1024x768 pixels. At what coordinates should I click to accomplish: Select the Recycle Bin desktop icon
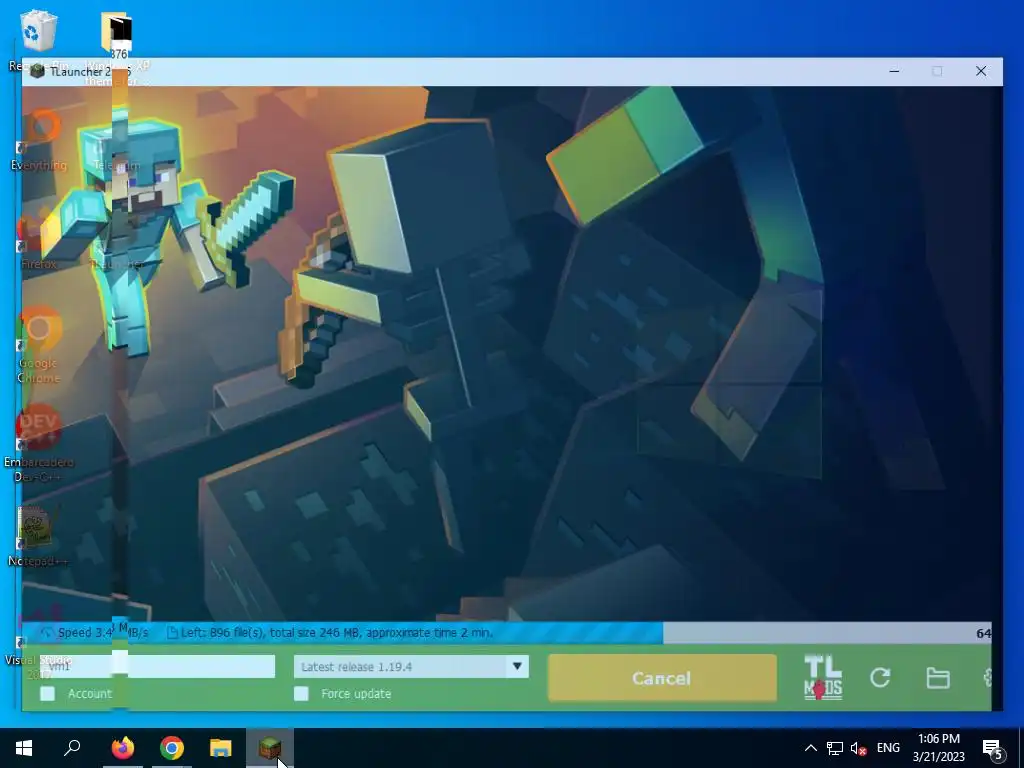(38, 39)
